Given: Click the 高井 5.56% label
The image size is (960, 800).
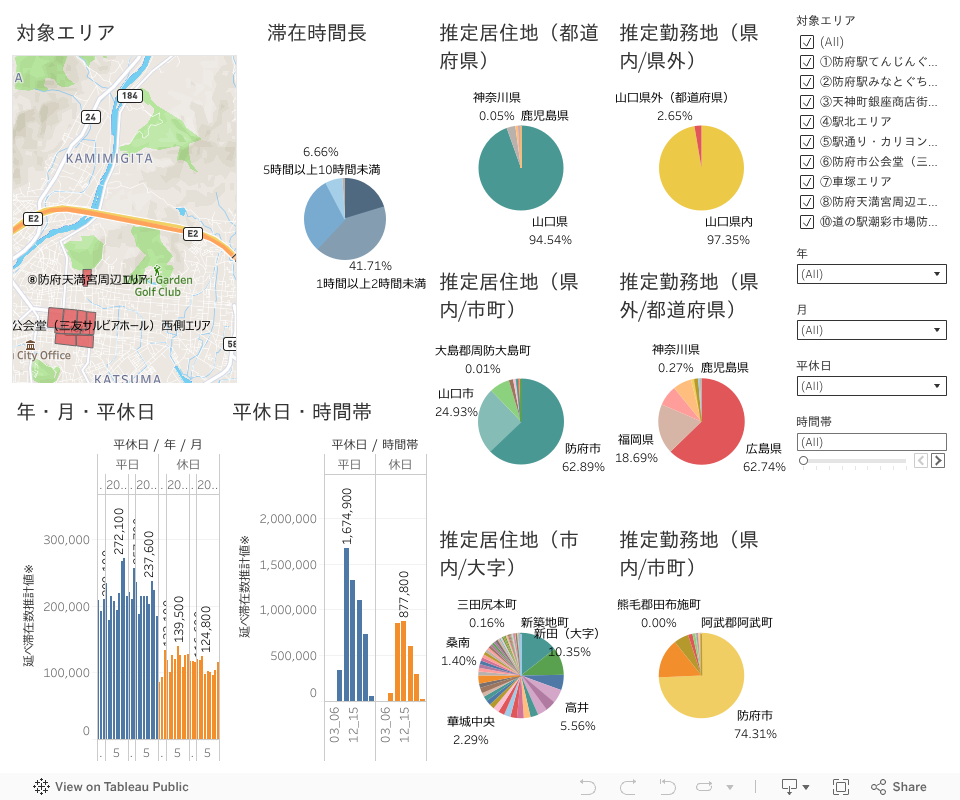Looking at the screenshot, I should (x=578, y=717).
